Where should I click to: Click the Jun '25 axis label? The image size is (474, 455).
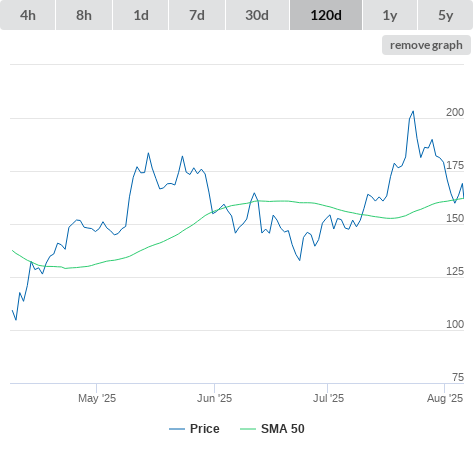(214, 398)
